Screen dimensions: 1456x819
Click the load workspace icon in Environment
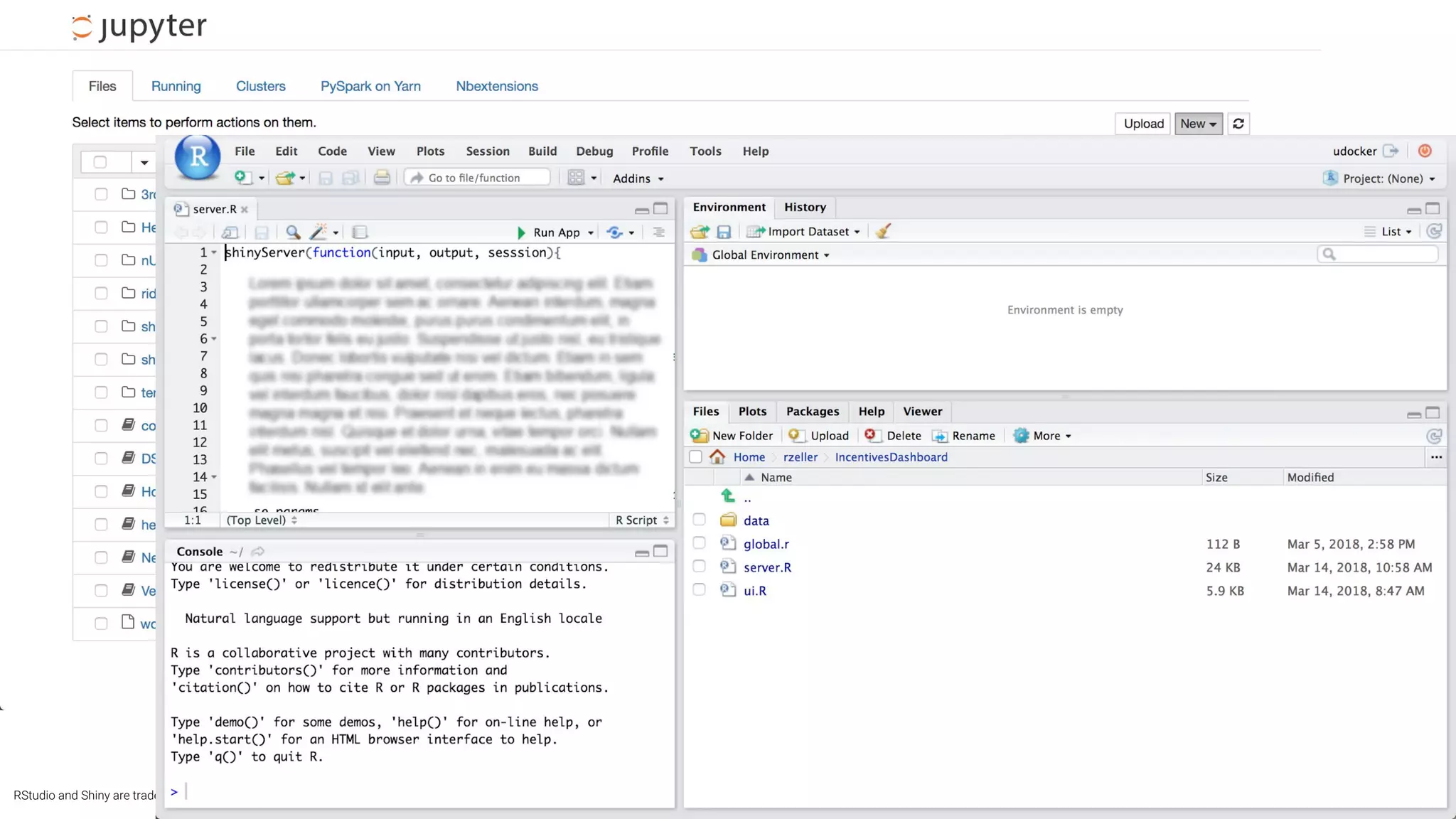[700, 232]
